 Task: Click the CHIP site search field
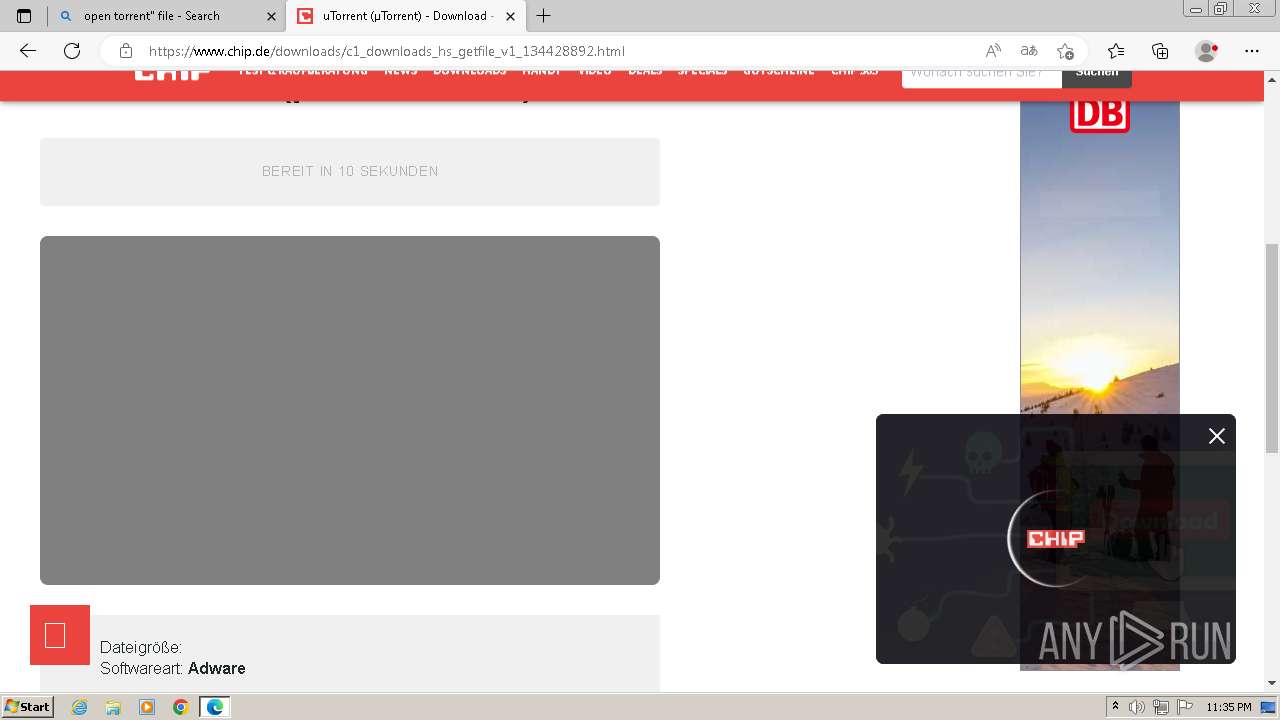pyautogui.click(x=982, y=76)
